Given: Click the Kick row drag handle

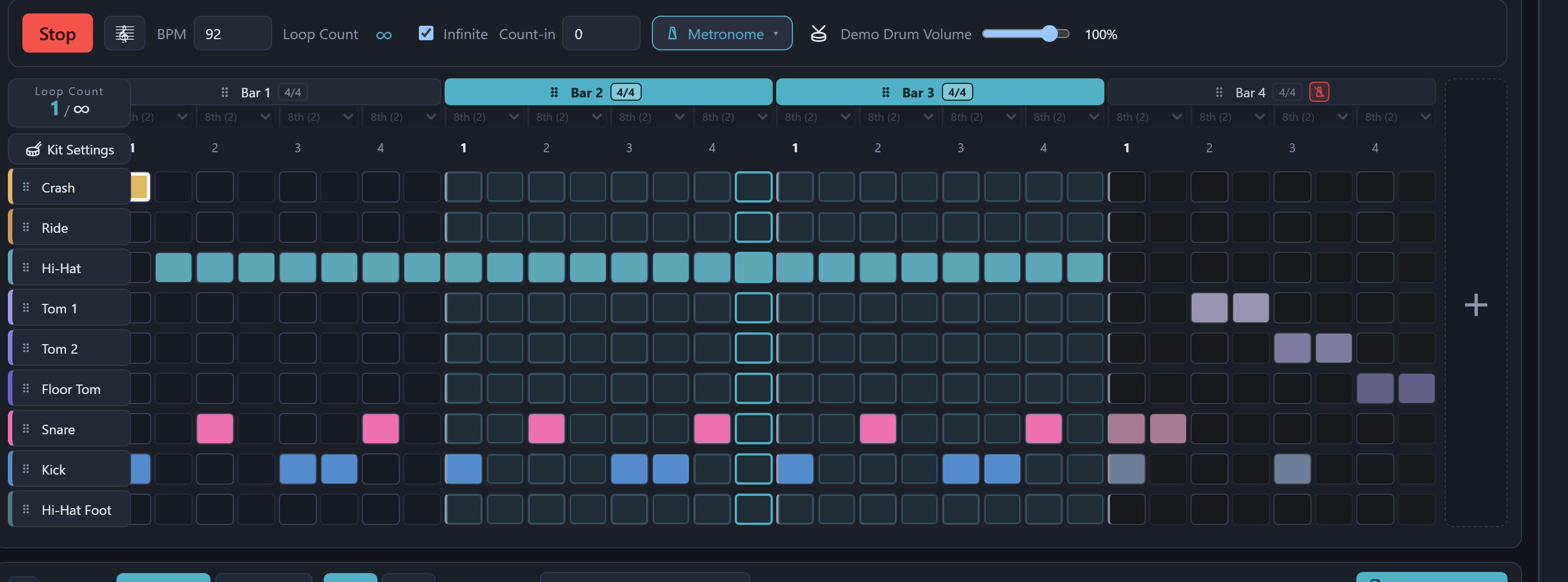Looking at the screenshot, I should click(26, 469).
